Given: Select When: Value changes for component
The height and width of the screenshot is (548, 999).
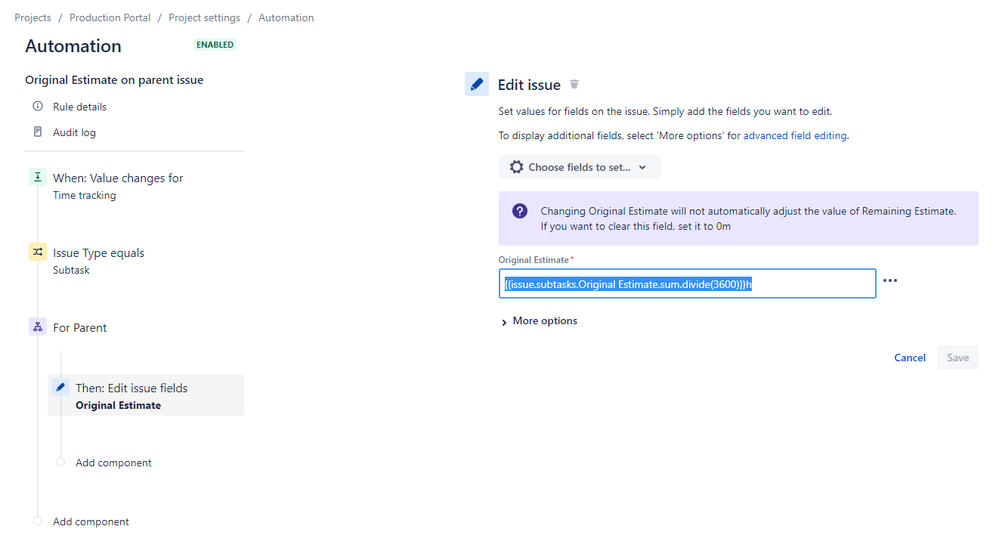Looking at the screenshot, I should click(x=118, y=178).
